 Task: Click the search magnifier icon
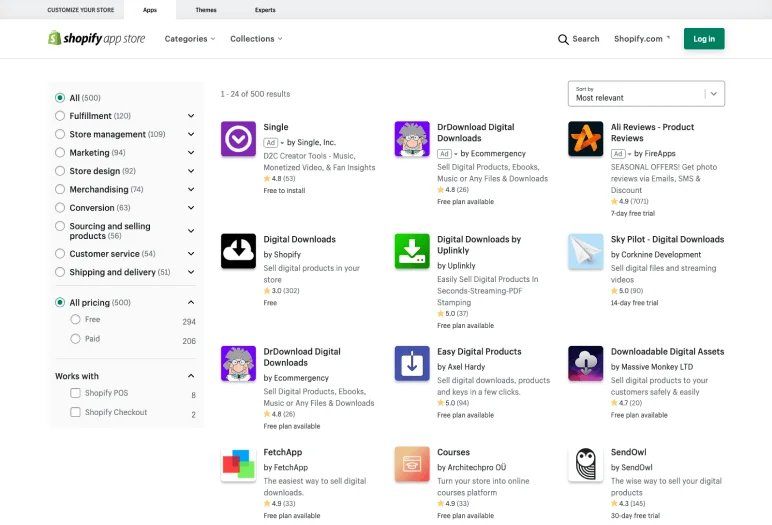[563, 39]
